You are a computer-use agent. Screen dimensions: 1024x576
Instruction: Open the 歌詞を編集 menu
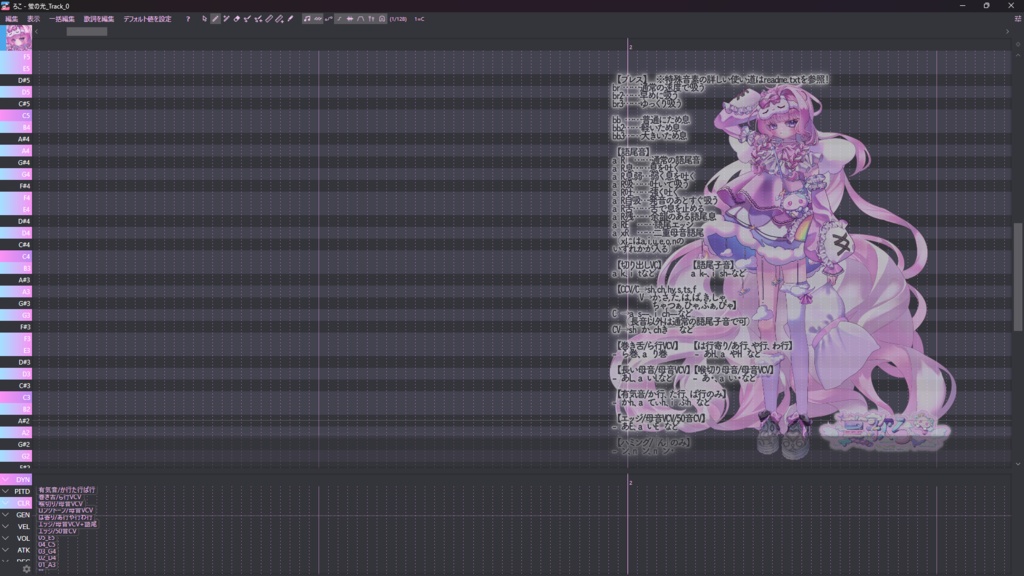(99, 19)
